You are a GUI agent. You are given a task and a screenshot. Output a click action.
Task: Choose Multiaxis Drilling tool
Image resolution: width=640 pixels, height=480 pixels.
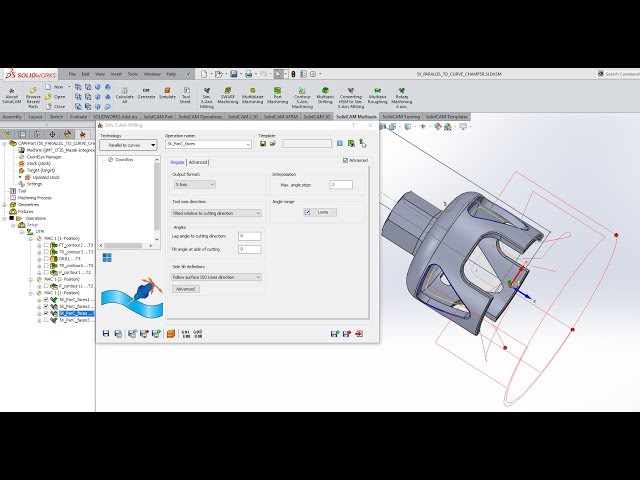(x=325, y=95)
